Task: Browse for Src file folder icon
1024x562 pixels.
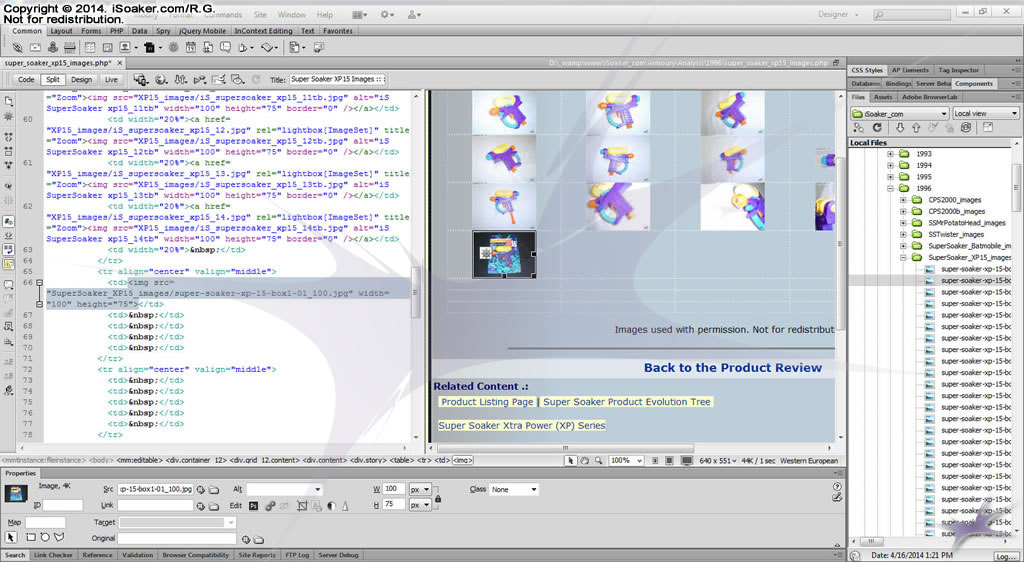Action: click(x=214, y=490)
